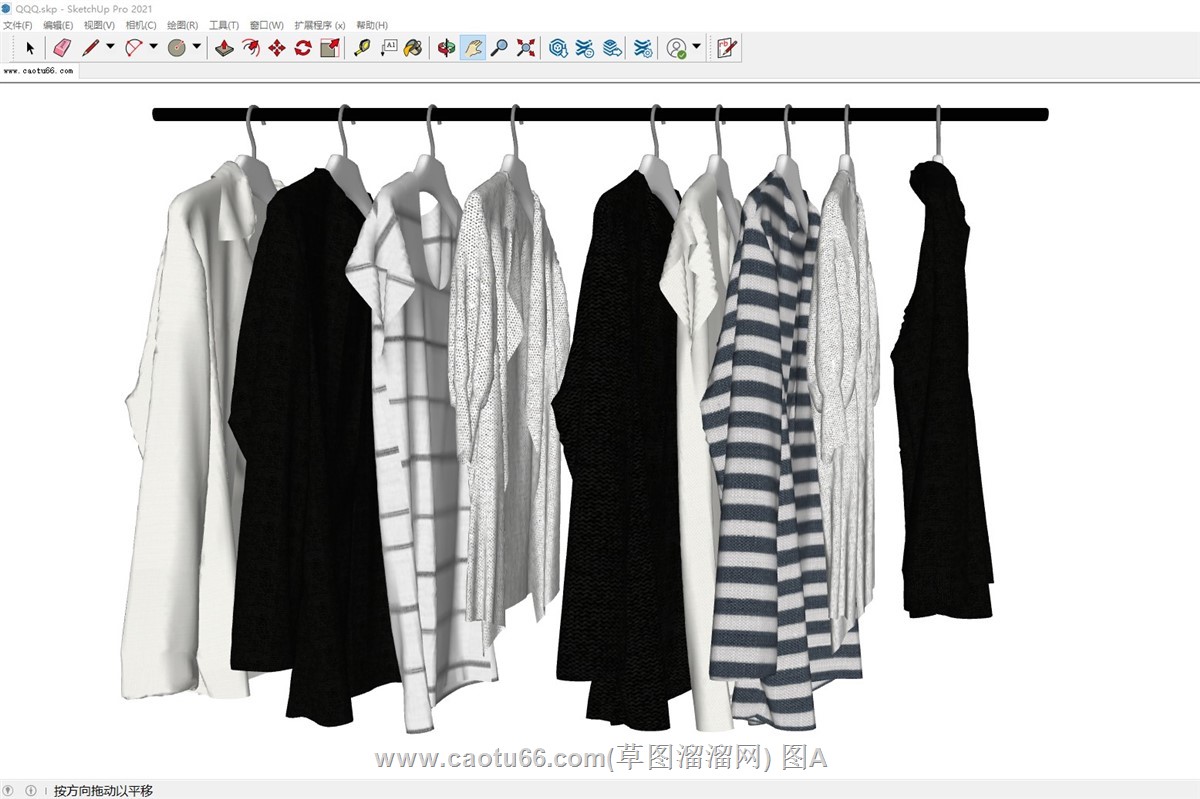Click the Zoom Extents tool
Viewport: 1200px width, 799px height.
click(x=526, y=47)
